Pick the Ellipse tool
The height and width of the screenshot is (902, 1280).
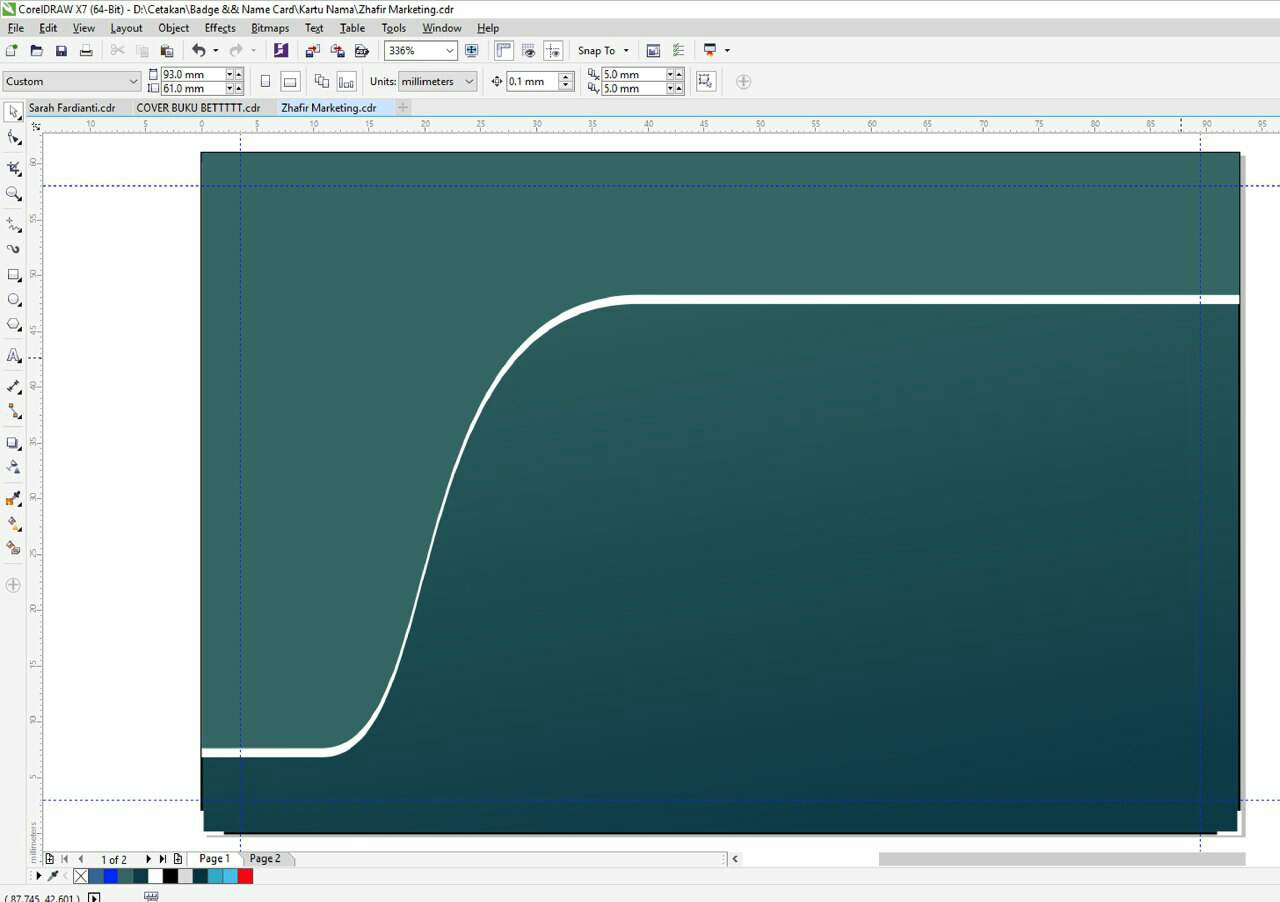point(14,300)
